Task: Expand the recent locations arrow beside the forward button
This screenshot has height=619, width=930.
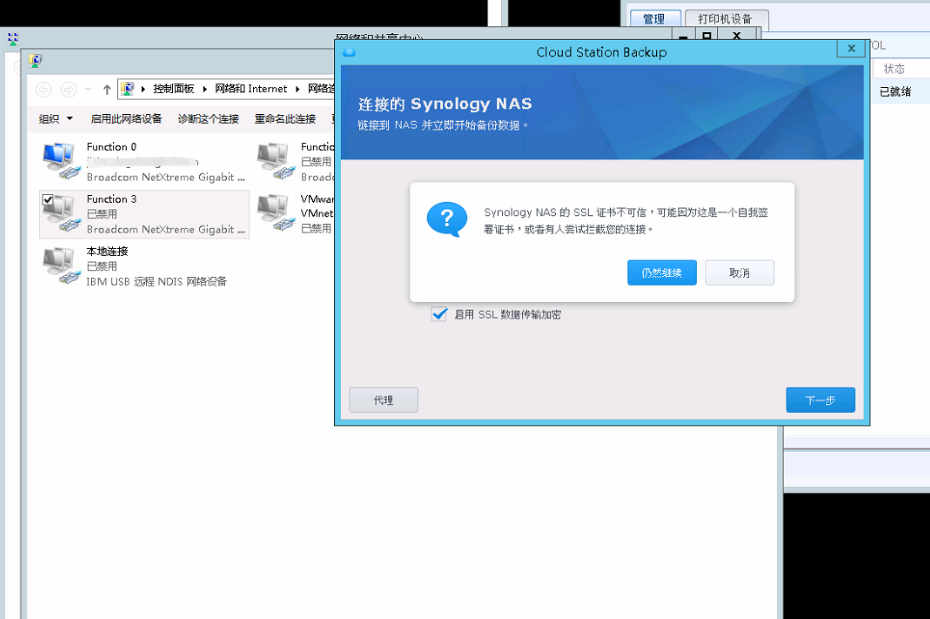Action: coord(88,89)
